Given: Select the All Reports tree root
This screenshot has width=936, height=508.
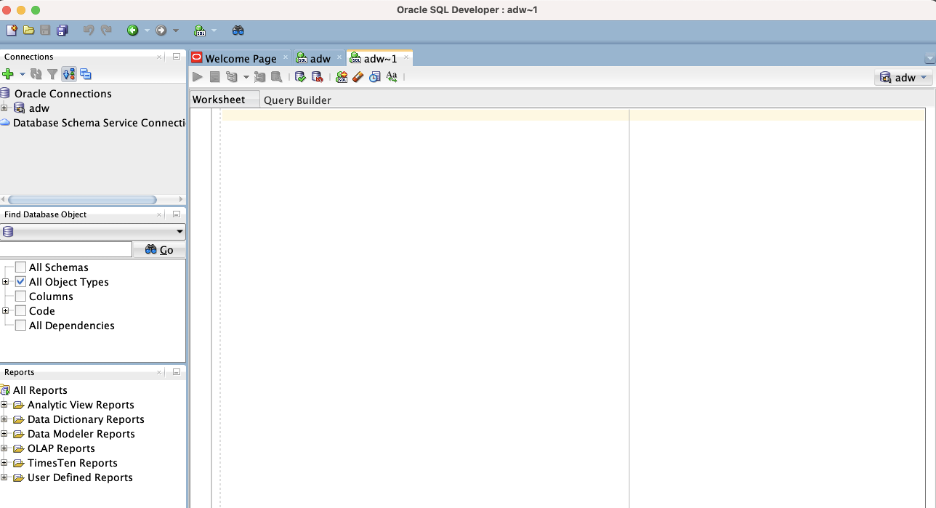Looking at the screenshot, I should coord(40,390).
